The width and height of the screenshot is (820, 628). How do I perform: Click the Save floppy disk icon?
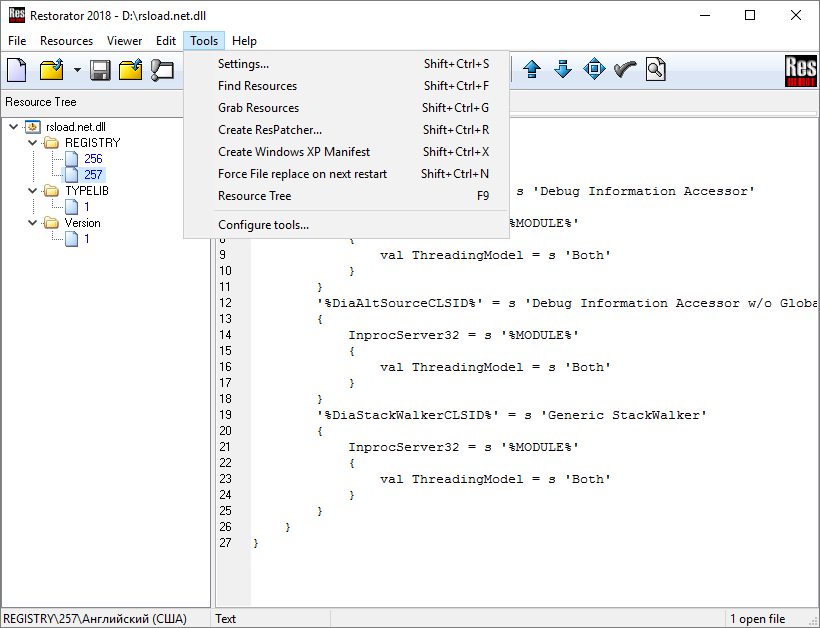pyautogui.click(x=100, y=70)
